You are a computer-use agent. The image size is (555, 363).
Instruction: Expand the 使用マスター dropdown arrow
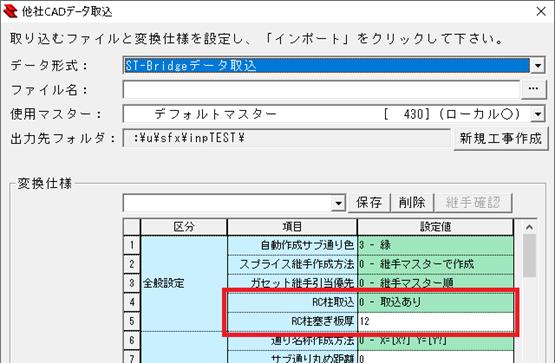click(x=538, y=114)
